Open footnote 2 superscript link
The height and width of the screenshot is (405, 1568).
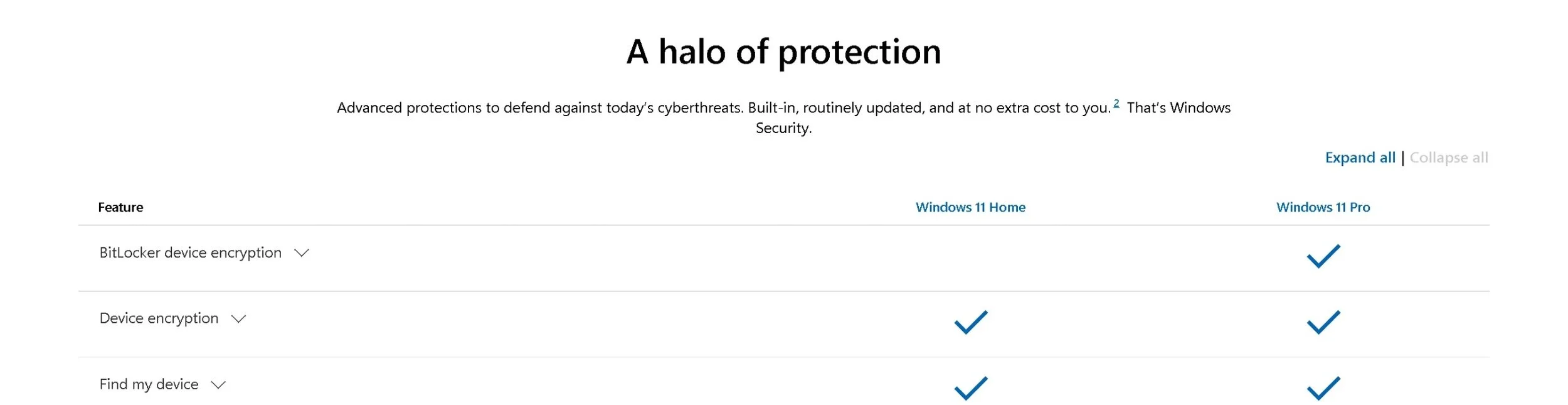point(1116,104)
